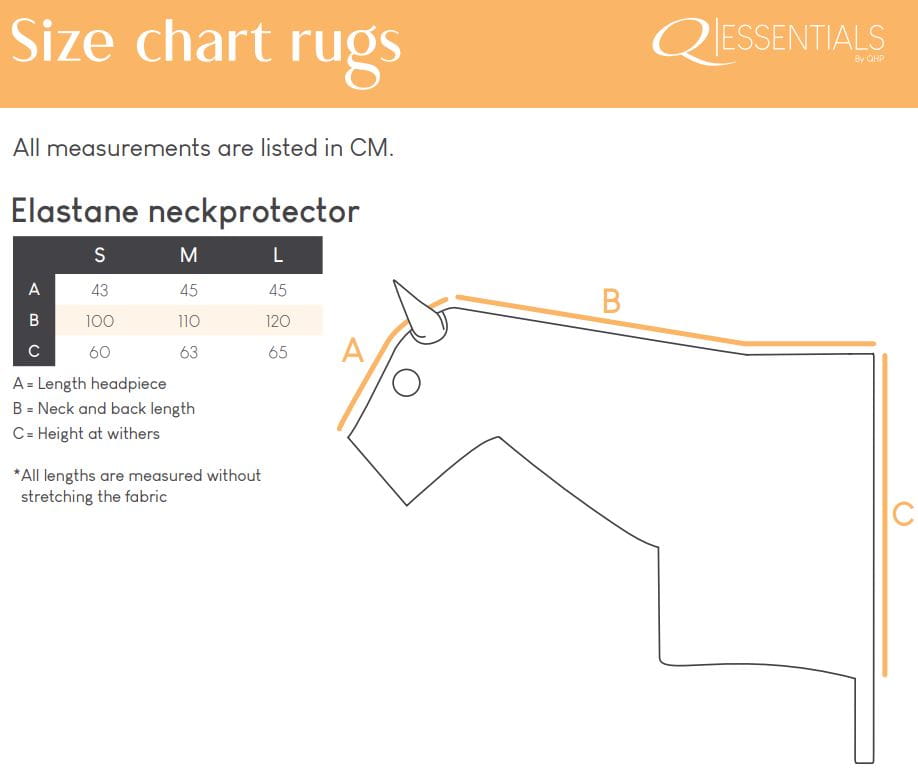The height and width of the screenshot is (771, 918).
Task: Click the value 43 in row A
Action: click(100, 290)
